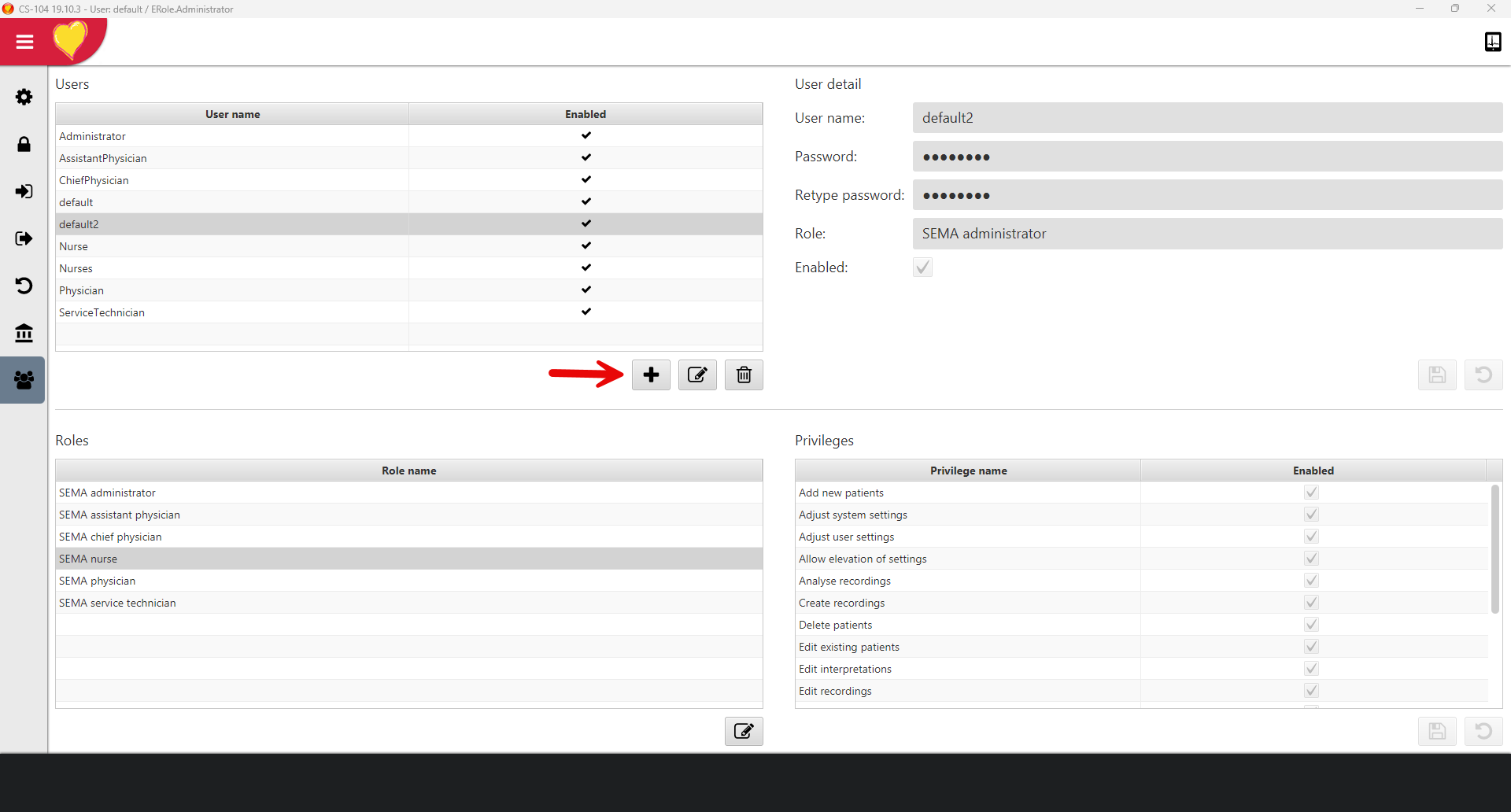Open the help book icon
This screenshot has height=812, width=1511.
coord(1492,42)
